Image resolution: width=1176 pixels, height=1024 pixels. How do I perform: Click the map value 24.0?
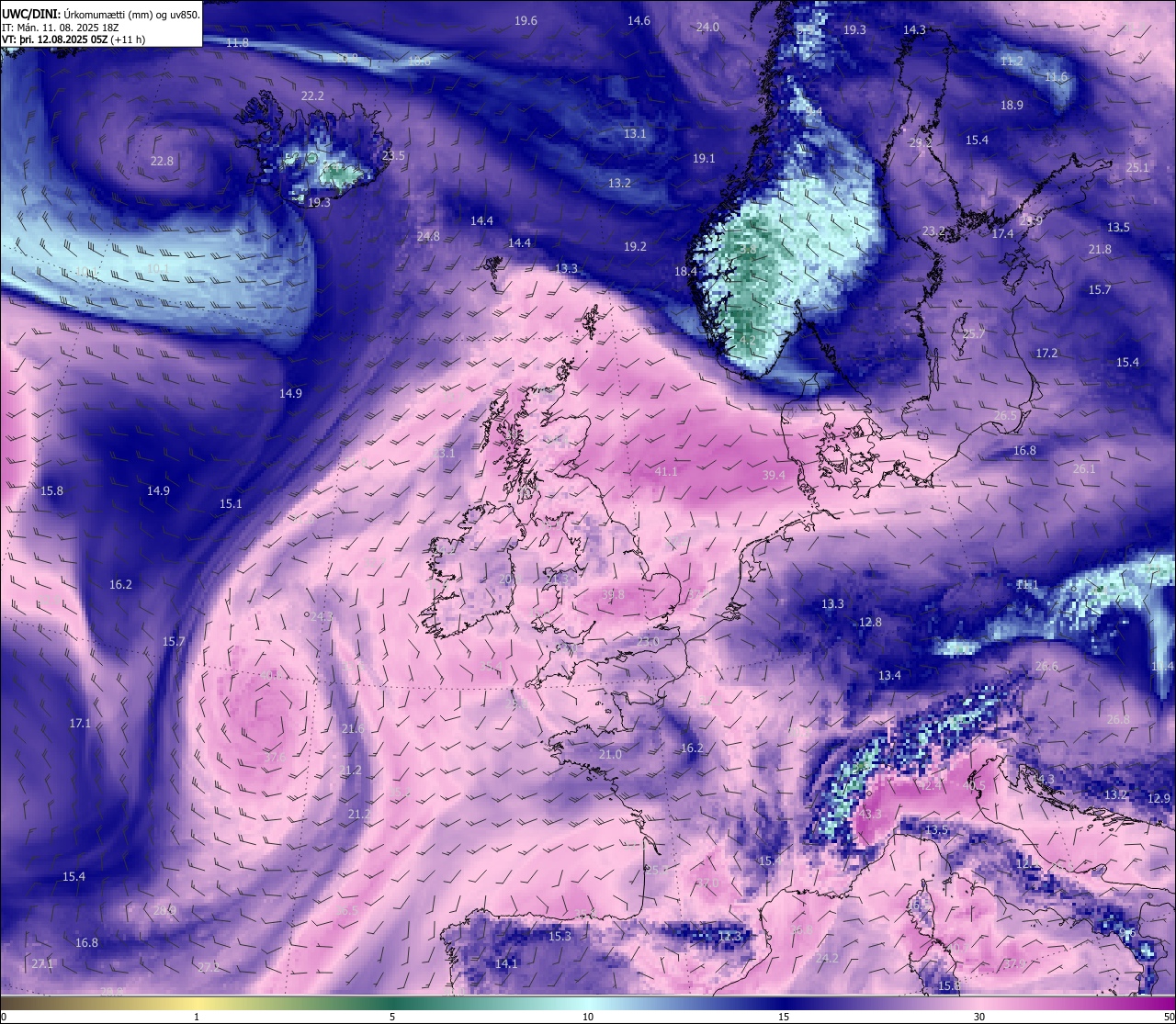coord(707,27)
